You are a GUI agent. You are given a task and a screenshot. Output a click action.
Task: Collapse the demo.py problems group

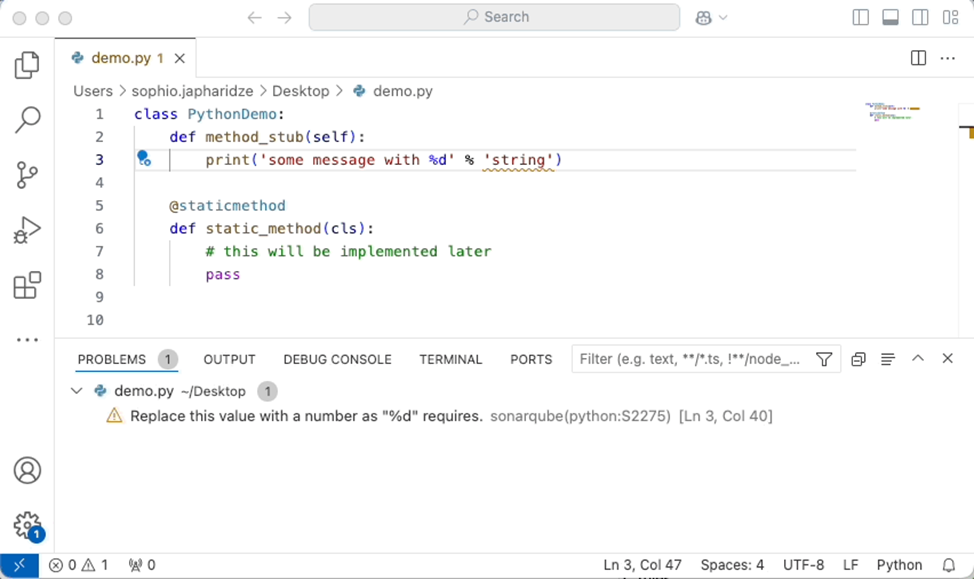coord(77,391)
